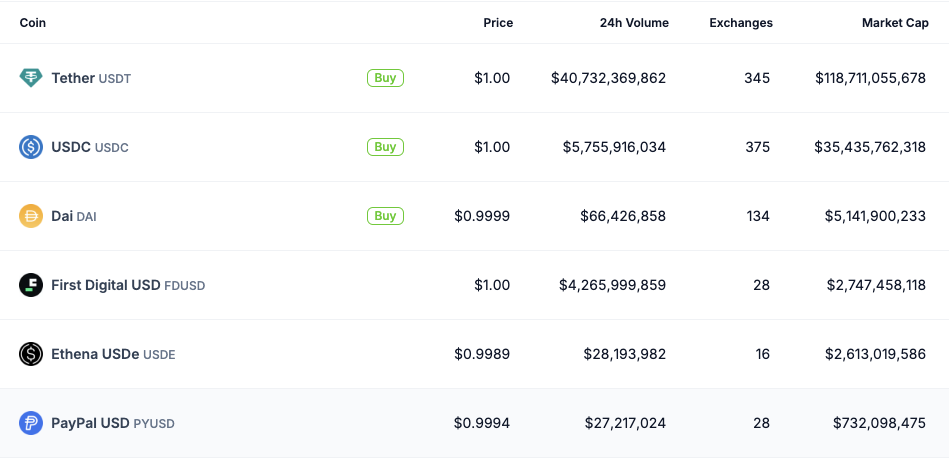Click the First Digital USD logo icon
Image resolution: width=949 pixels, height=461 pixels.
point(31,285)
